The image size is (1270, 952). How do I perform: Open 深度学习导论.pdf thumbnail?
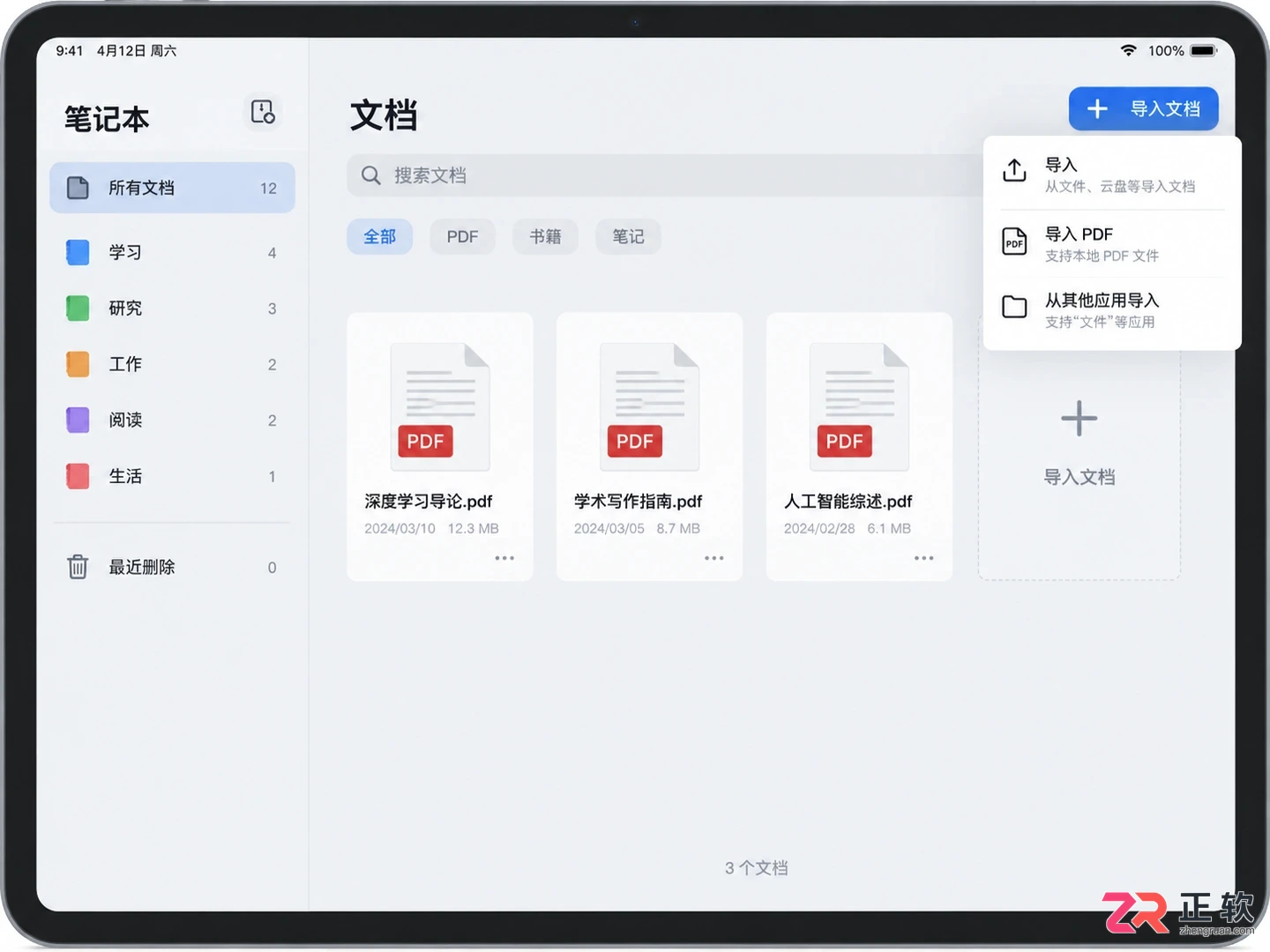[440, 406]
